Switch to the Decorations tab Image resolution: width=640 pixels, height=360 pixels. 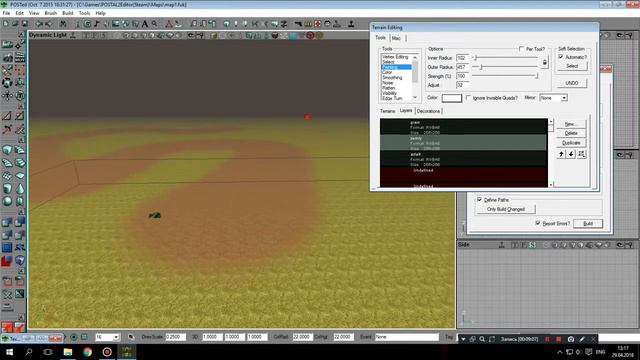[429, 111]
